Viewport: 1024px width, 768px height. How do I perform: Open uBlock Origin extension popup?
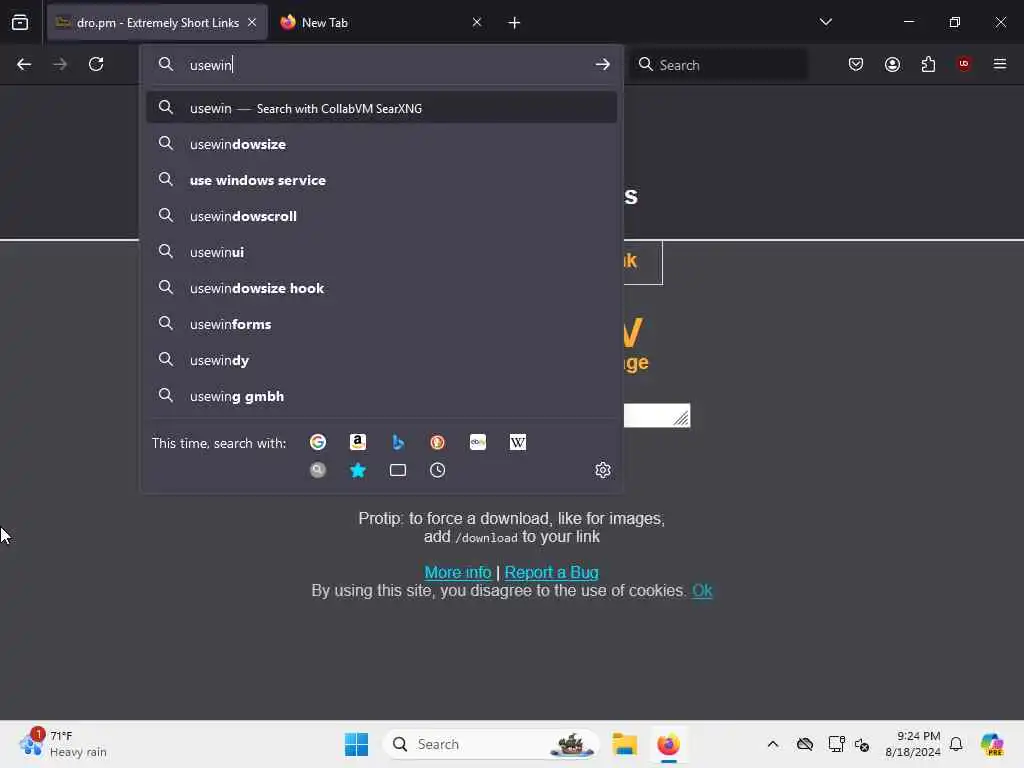click(x=964, y=64)
